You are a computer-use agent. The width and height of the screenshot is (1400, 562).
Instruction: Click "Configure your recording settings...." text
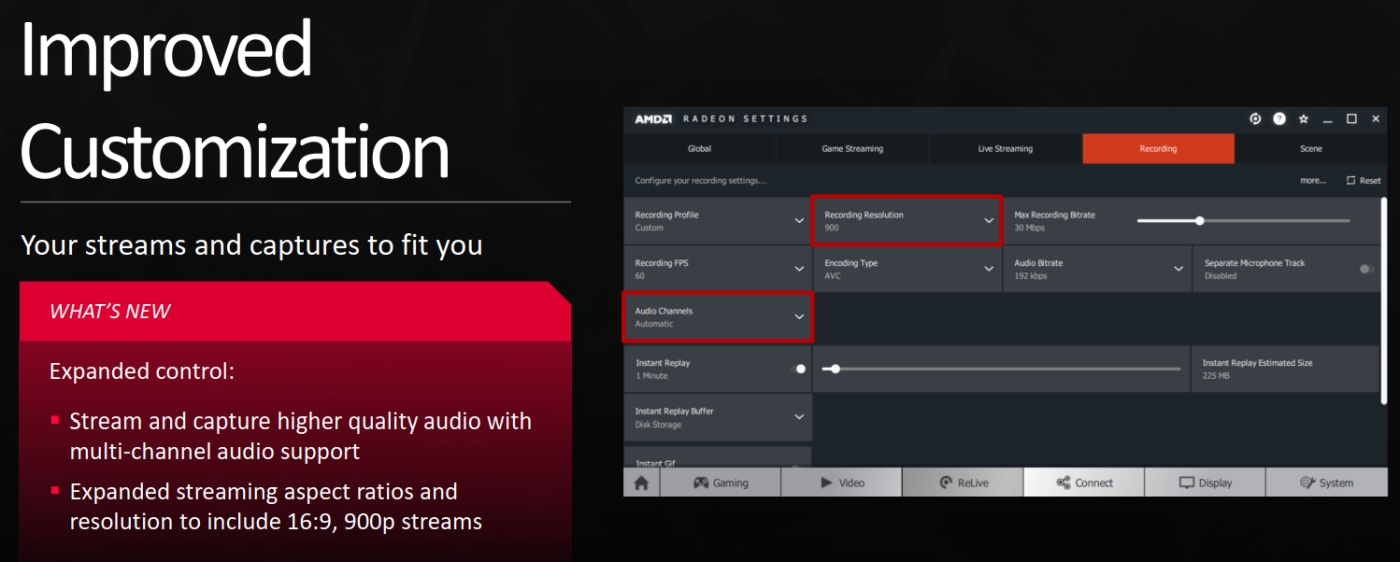click(701, 181)
